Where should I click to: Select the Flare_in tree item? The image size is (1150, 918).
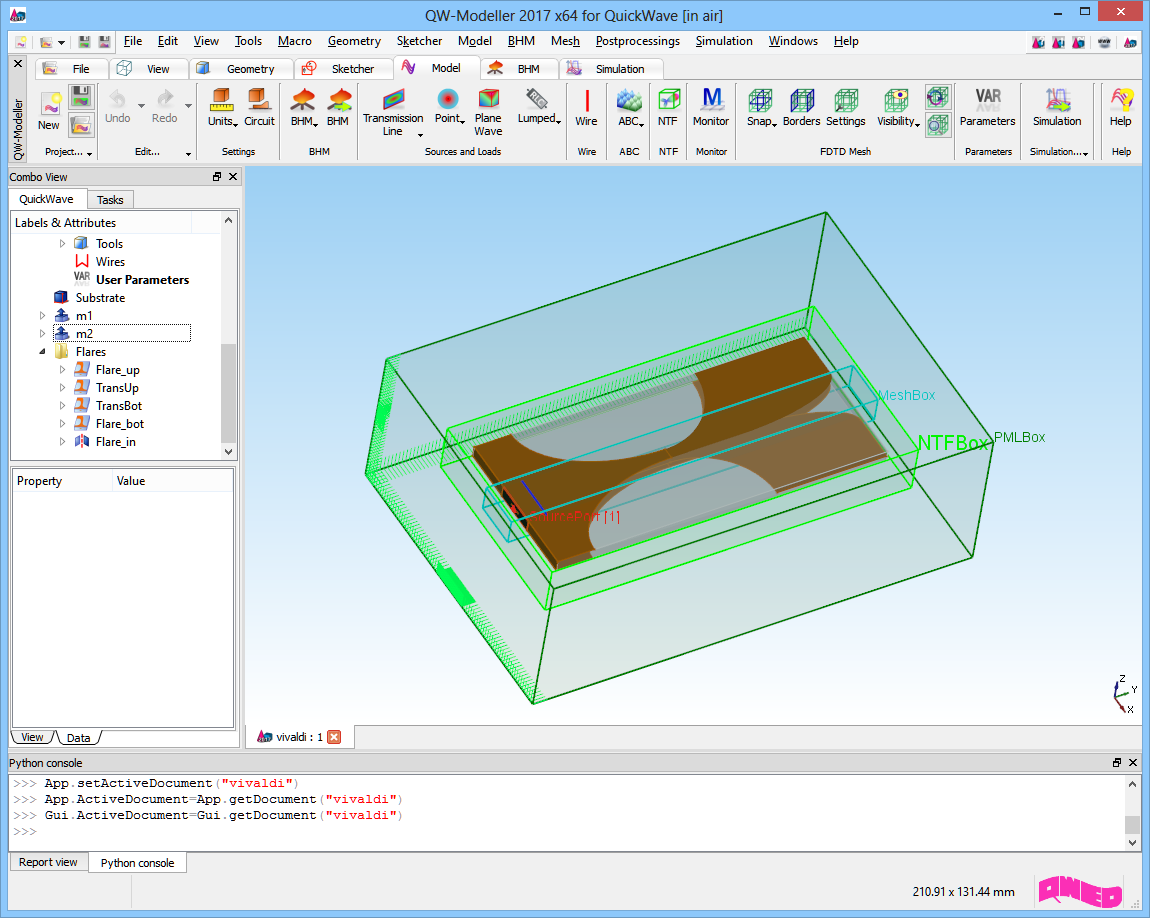(115, 441)
